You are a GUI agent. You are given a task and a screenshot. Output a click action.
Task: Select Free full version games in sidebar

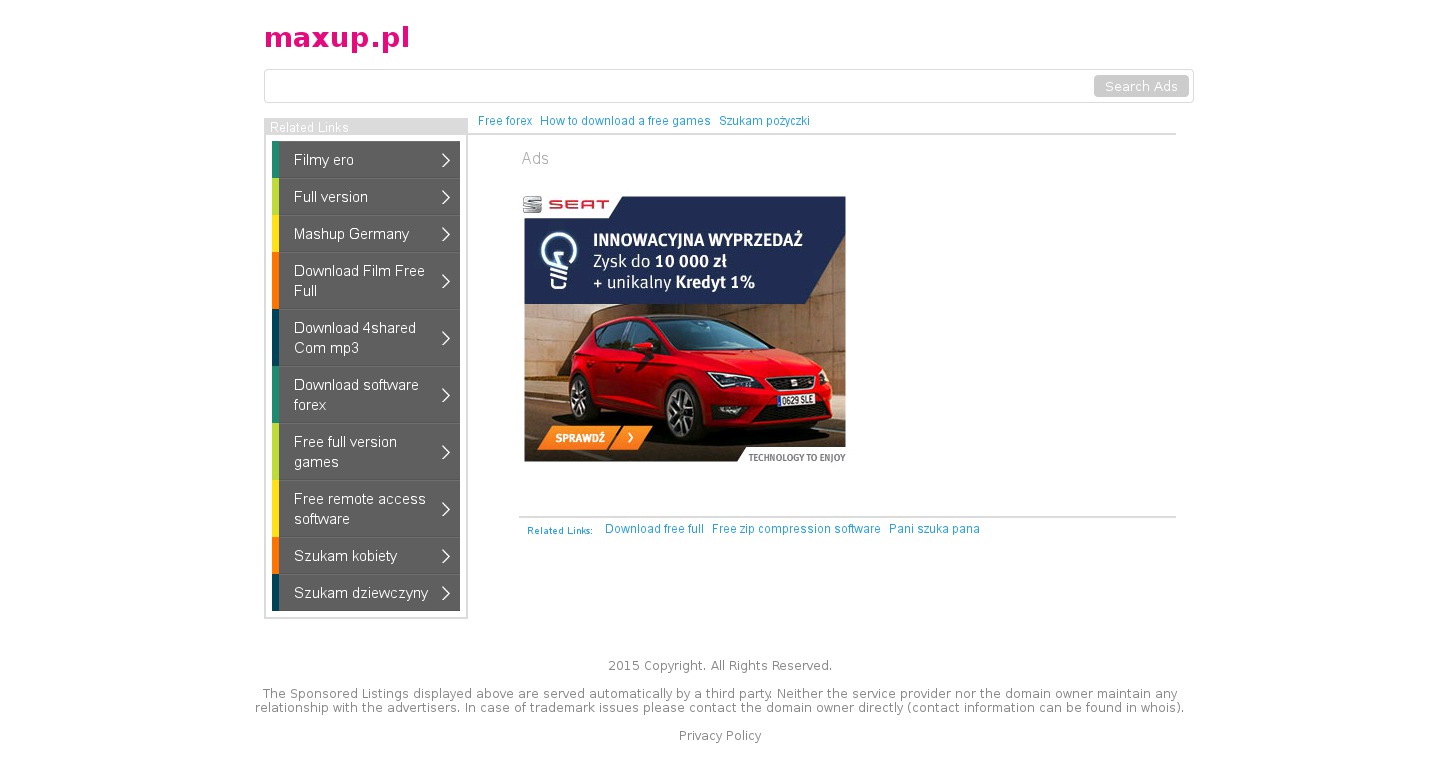345,452
